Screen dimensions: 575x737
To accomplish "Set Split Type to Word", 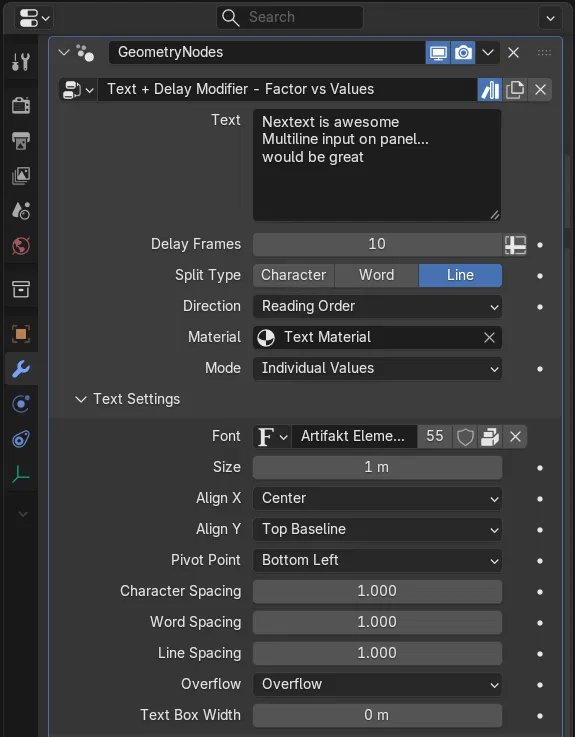I will click(x=377, y=275).
